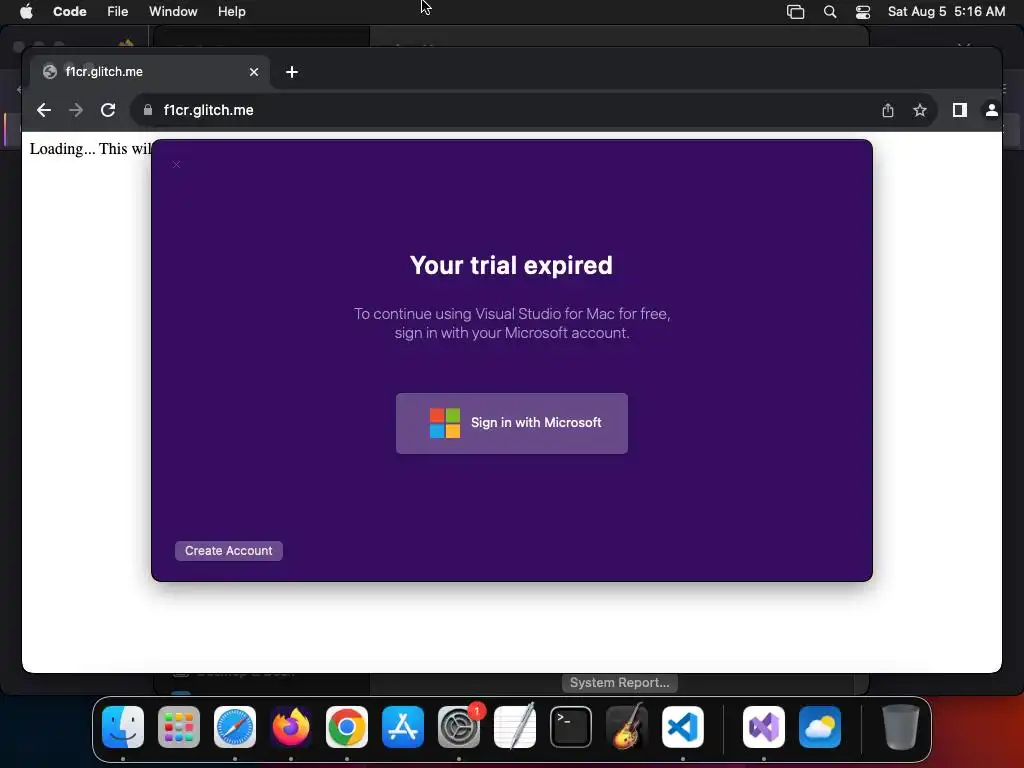This screenshot has width=1024, height=768.
Task: Select the f1cr.glitch.me tab
Action: click(150, 72)
